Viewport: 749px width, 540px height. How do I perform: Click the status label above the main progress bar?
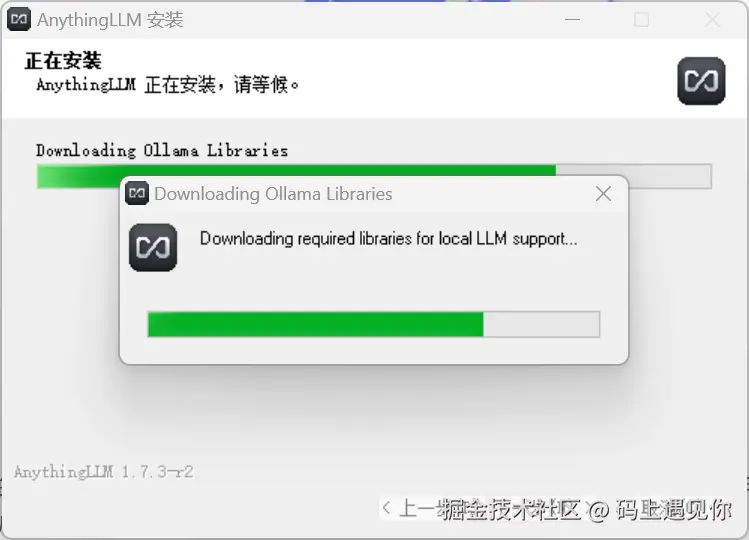pyautogui.click(x=162, y=150)
